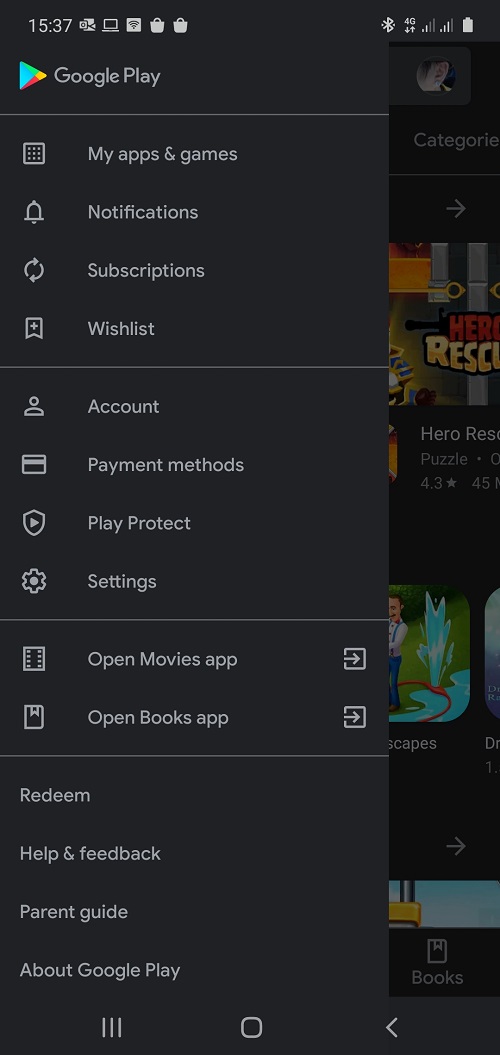Screen dimensions: 500x1055
Task: Tap the clock showing 15:37
Action: point(50,26)
